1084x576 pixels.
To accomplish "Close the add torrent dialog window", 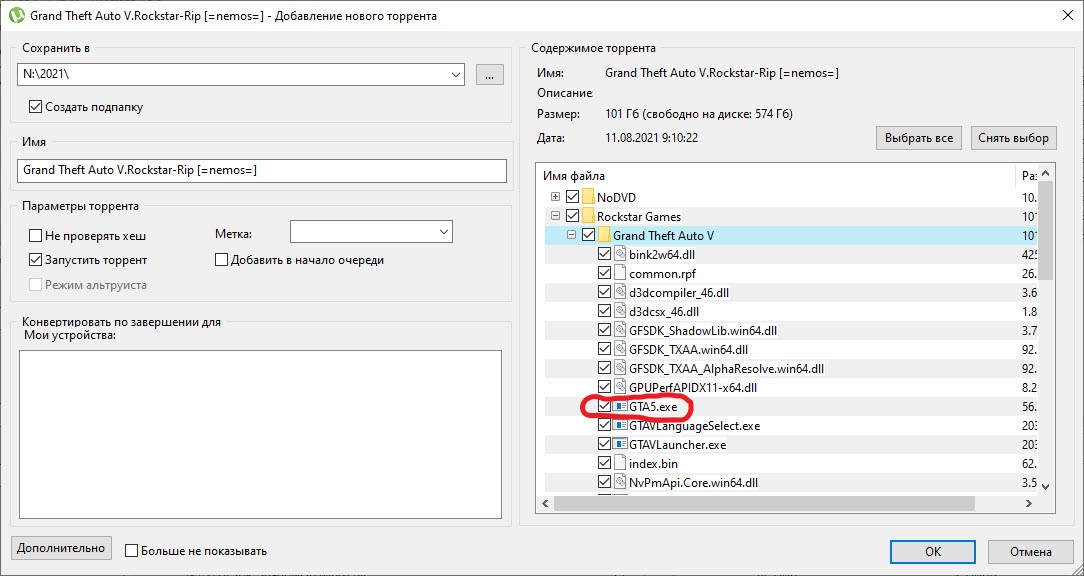I will pyautogui.click(x=1067, y=15).
